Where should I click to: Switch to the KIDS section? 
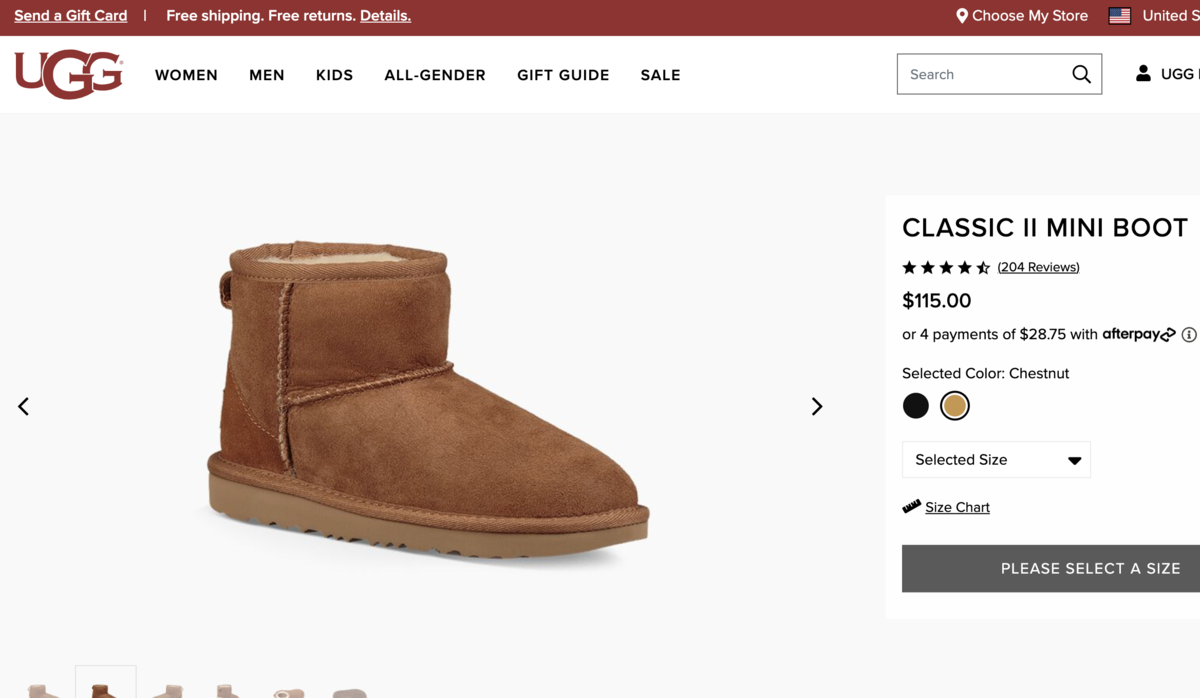click(x=334, y=75)
